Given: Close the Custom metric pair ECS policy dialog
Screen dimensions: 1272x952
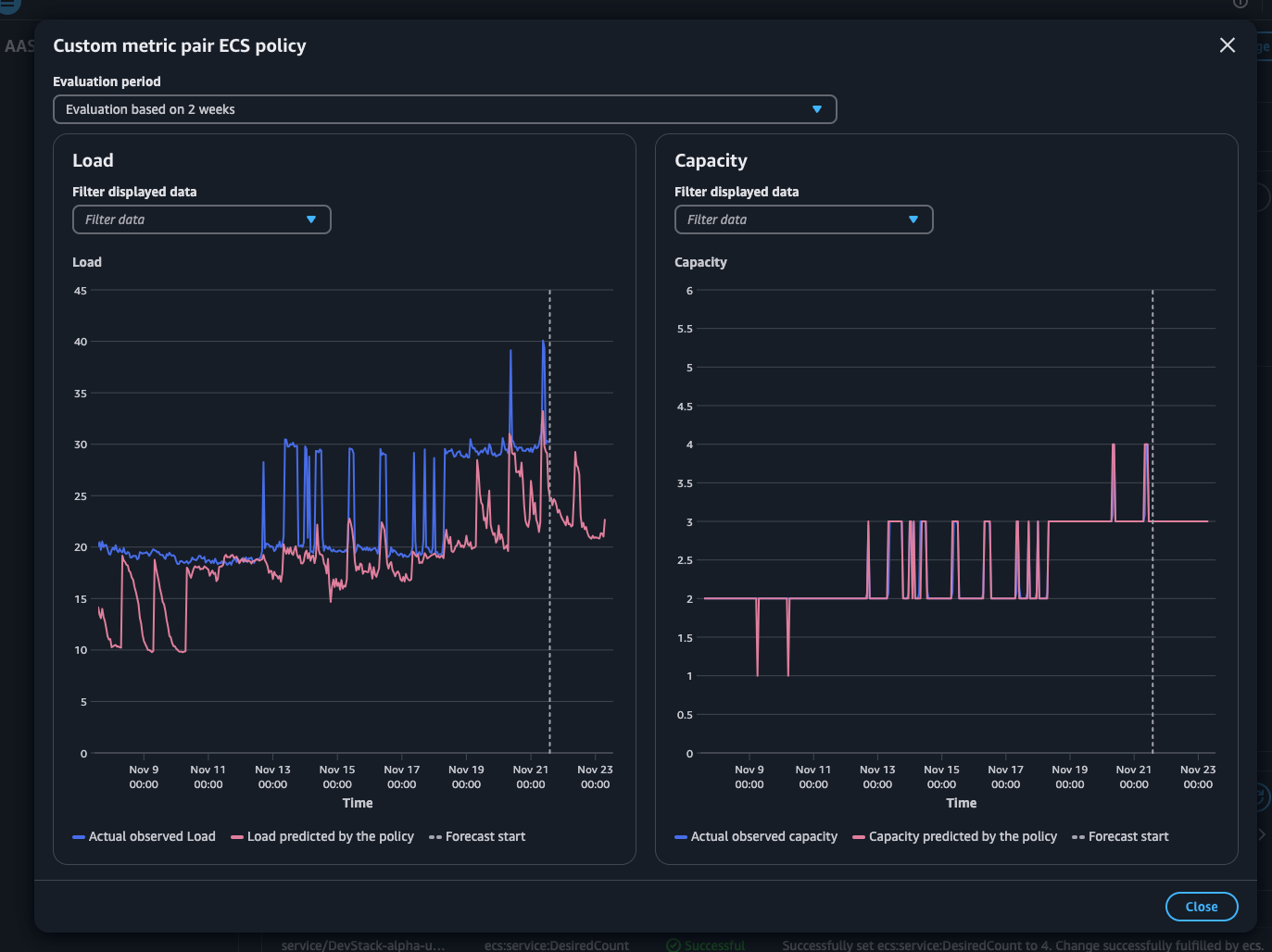Looking at the screenshot, I should [x=1228, y=45].
